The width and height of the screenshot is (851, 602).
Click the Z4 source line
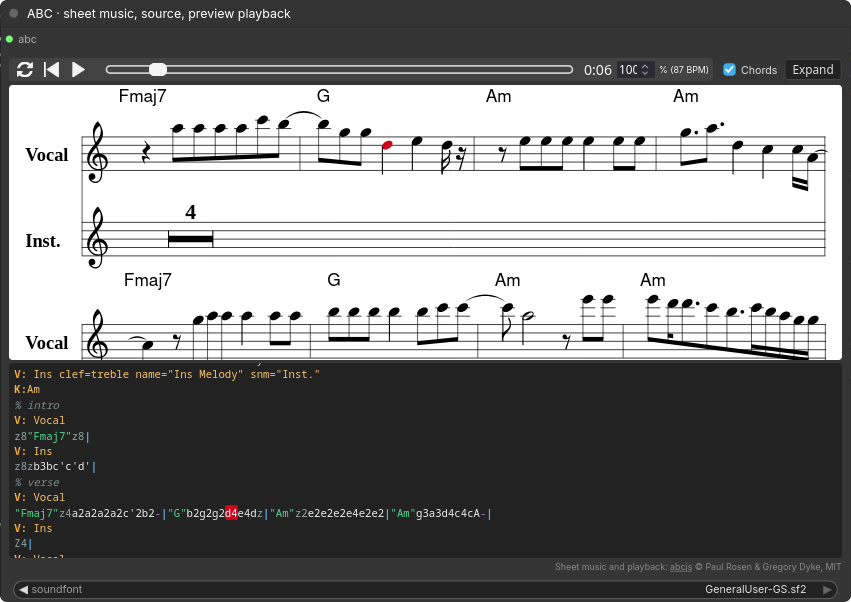[23, 543]
